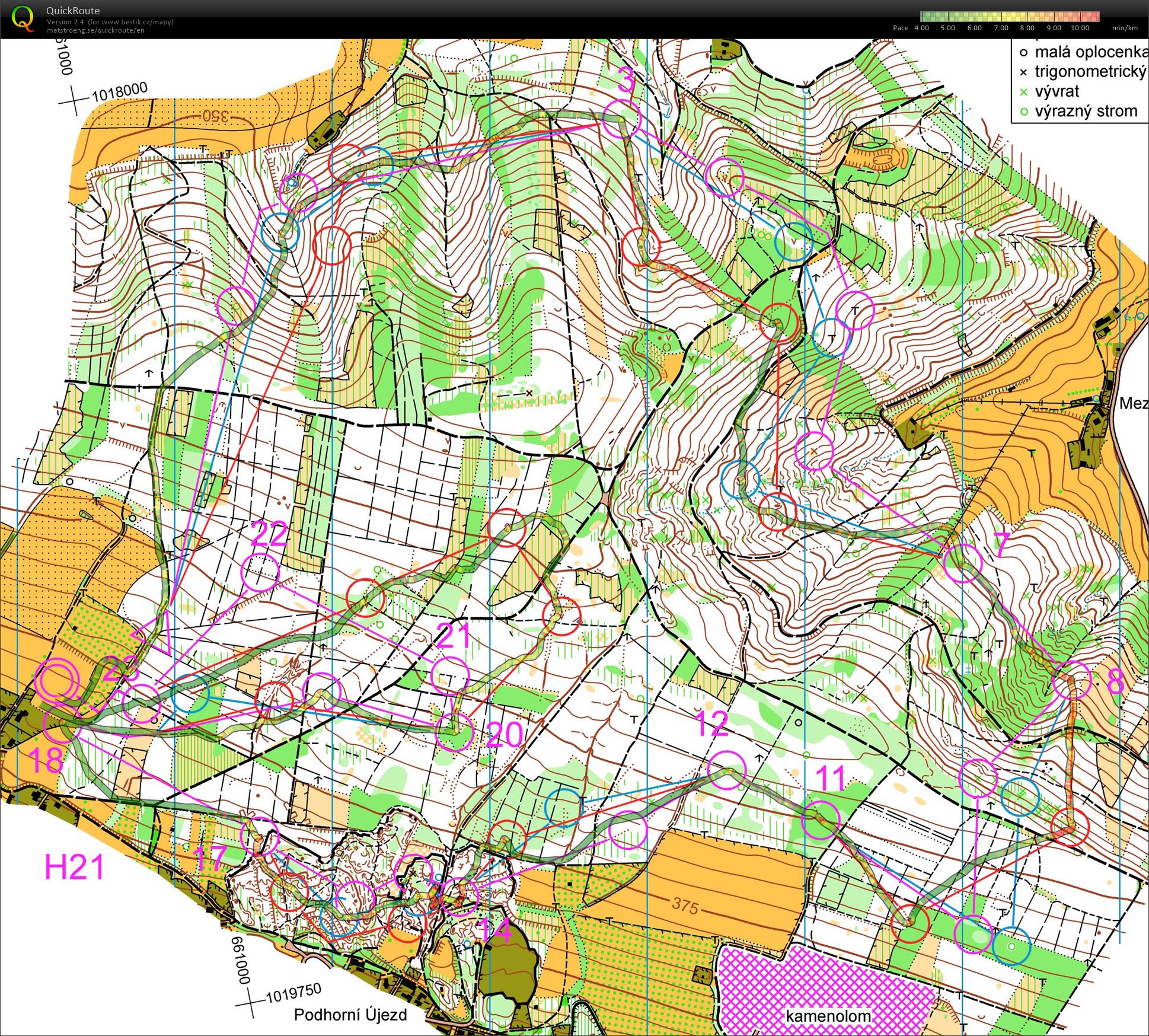Click the min/km unit label
Screen dimensions: 1149x1036
point(1125,28)
